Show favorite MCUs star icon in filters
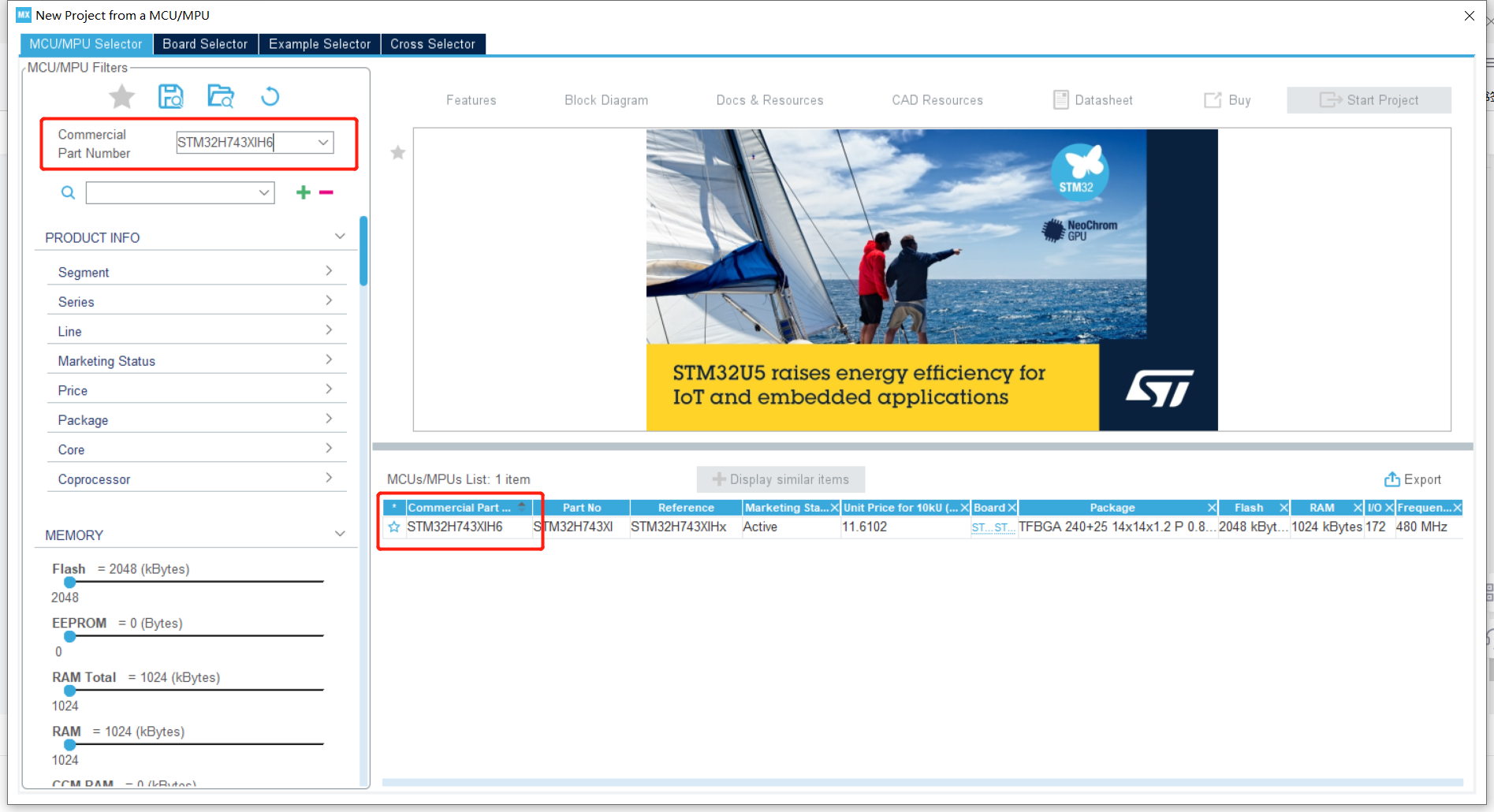Image resolution: width=1494 pixels, height=812 pixels. tap(121, 97)
